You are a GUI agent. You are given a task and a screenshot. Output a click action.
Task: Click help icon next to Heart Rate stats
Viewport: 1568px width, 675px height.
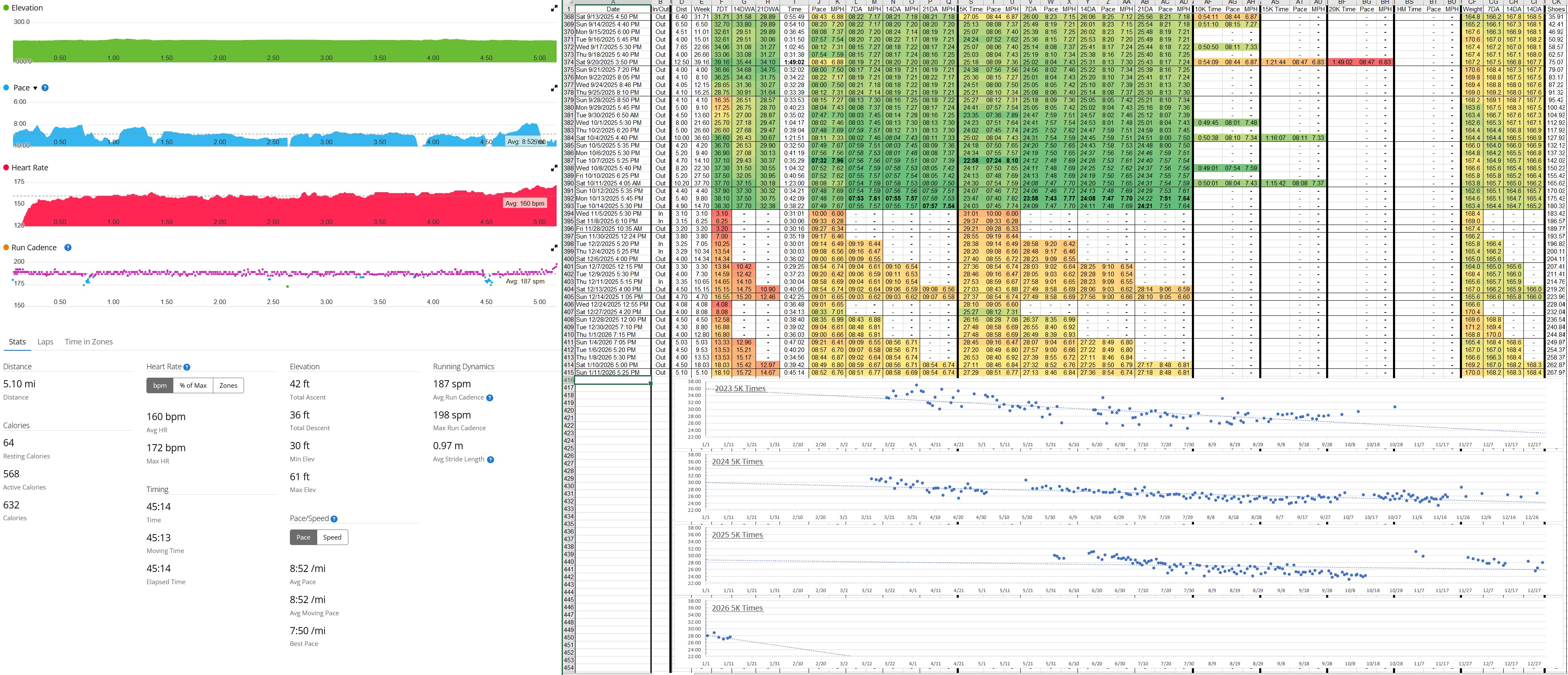[x=187, y=367]
